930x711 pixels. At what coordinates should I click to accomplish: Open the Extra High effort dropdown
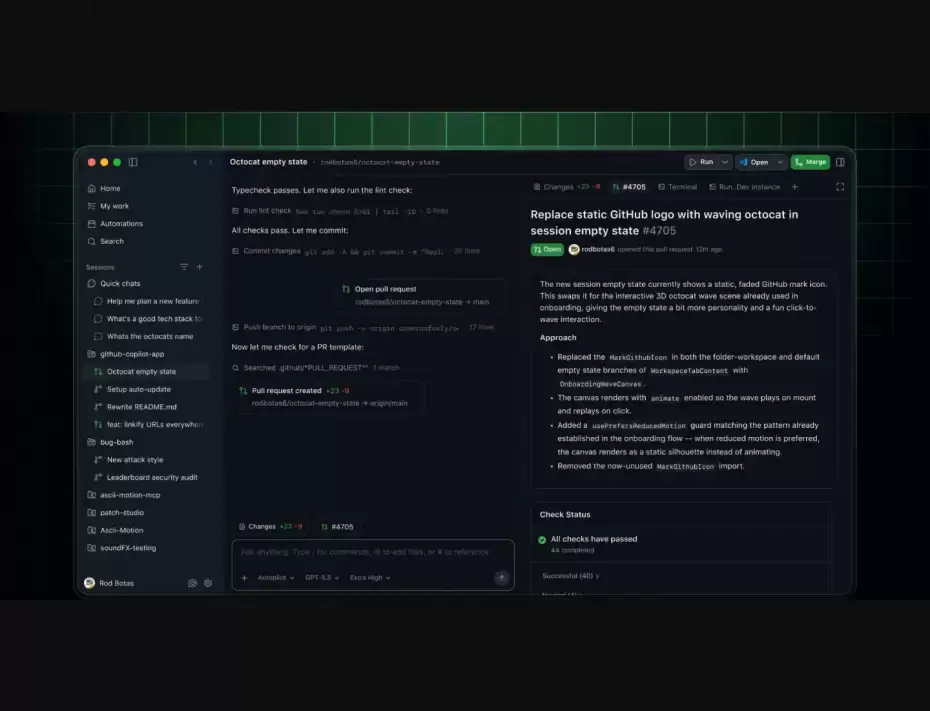(x=370, y=578)
